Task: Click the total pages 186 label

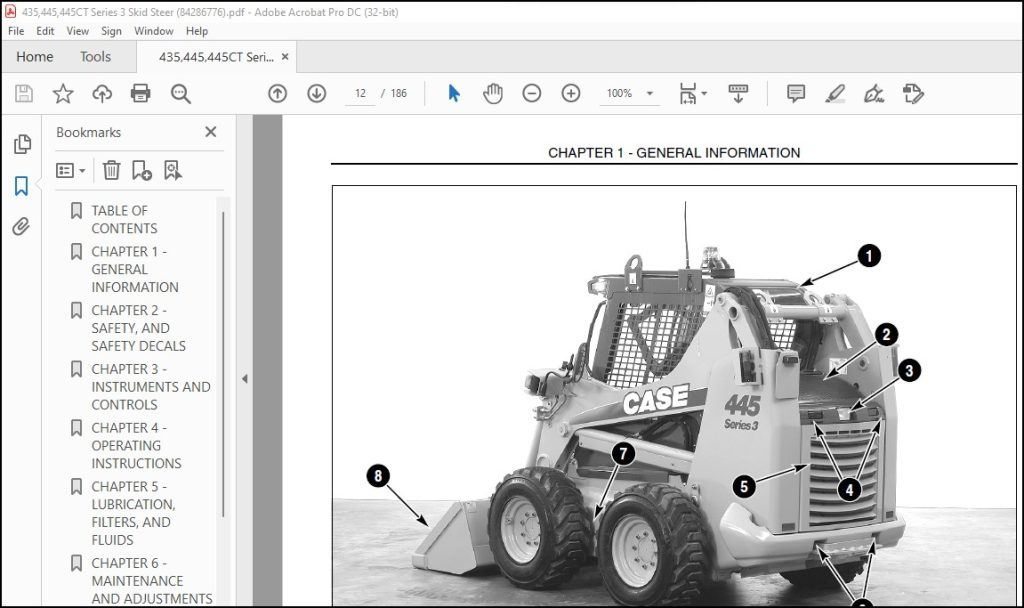Action: coord(398,93)
